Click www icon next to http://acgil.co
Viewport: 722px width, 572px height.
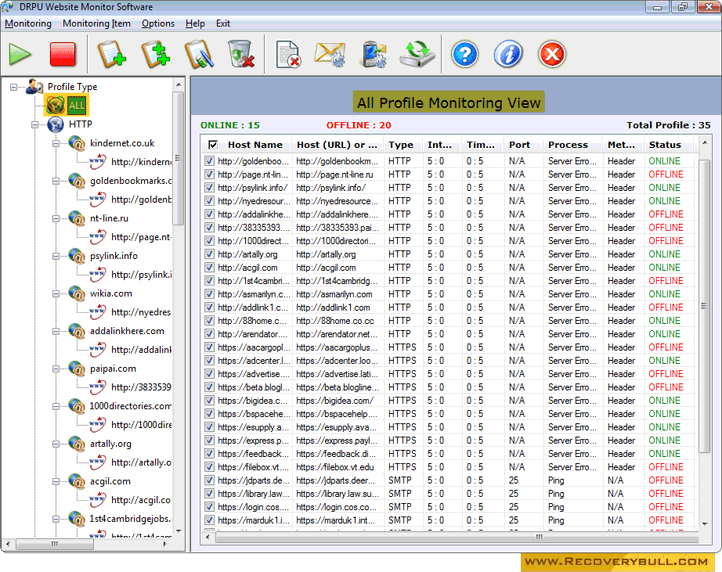click(x=98, y=500)
